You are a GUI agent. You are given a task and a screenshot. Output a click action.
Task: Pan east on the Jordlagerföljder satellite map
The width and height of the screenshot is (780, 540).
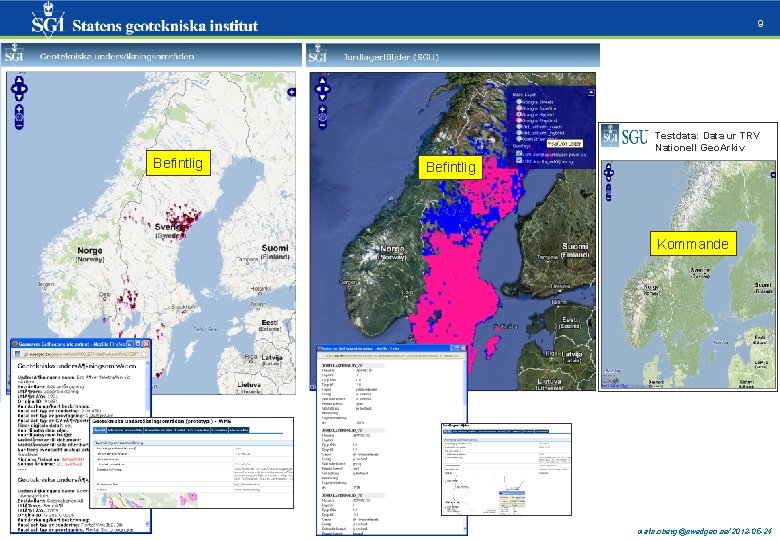[328, 90]
